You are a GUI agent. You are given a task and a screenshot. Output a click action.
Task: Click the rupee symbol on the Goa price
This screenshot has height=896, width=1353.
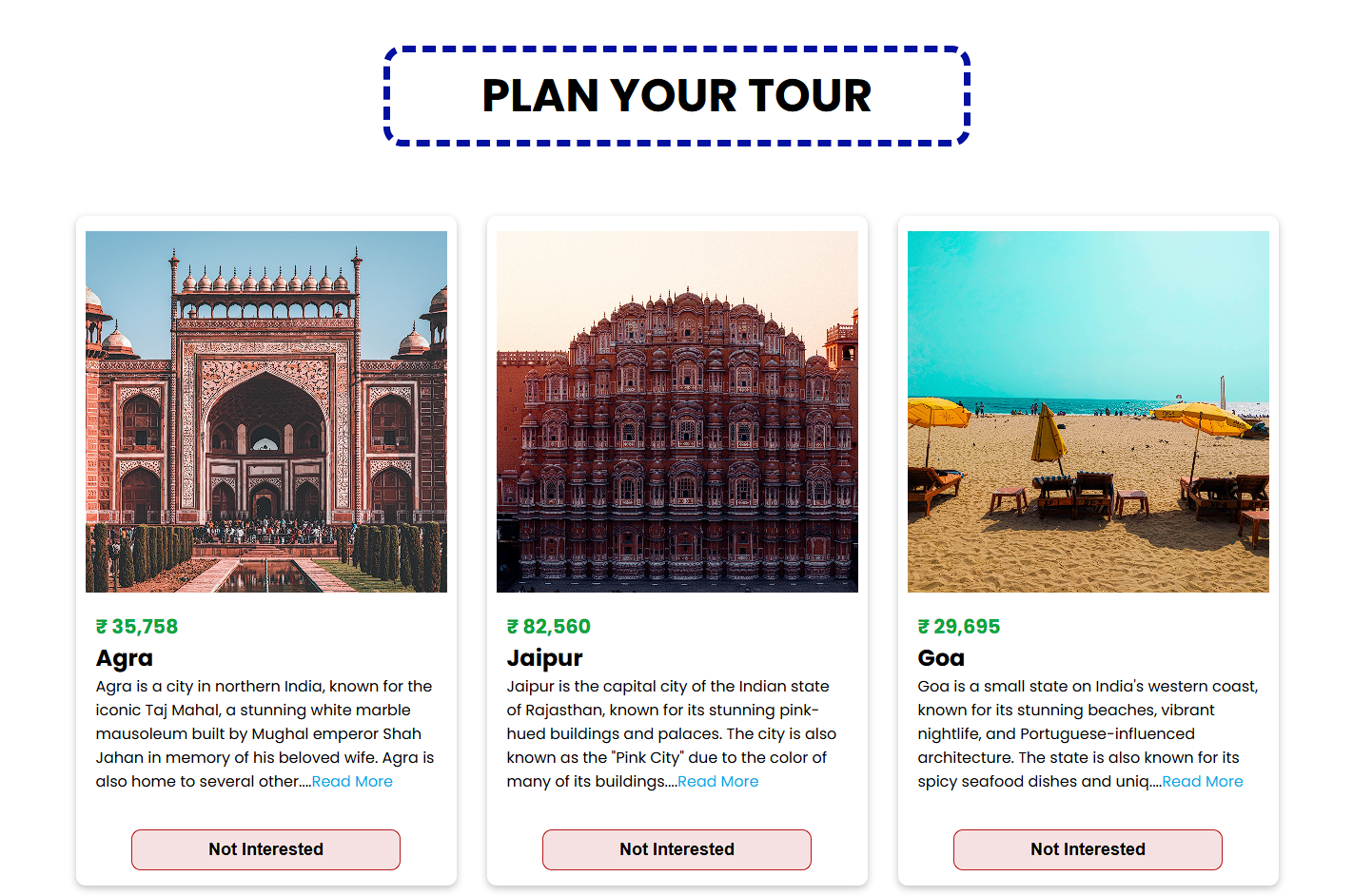coord(923,627)
